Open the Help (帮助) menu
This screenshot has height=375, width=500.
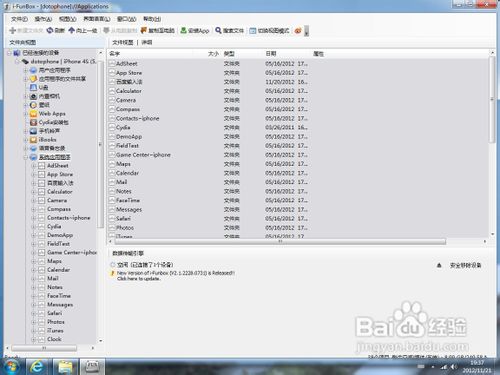tap(152, 19)
